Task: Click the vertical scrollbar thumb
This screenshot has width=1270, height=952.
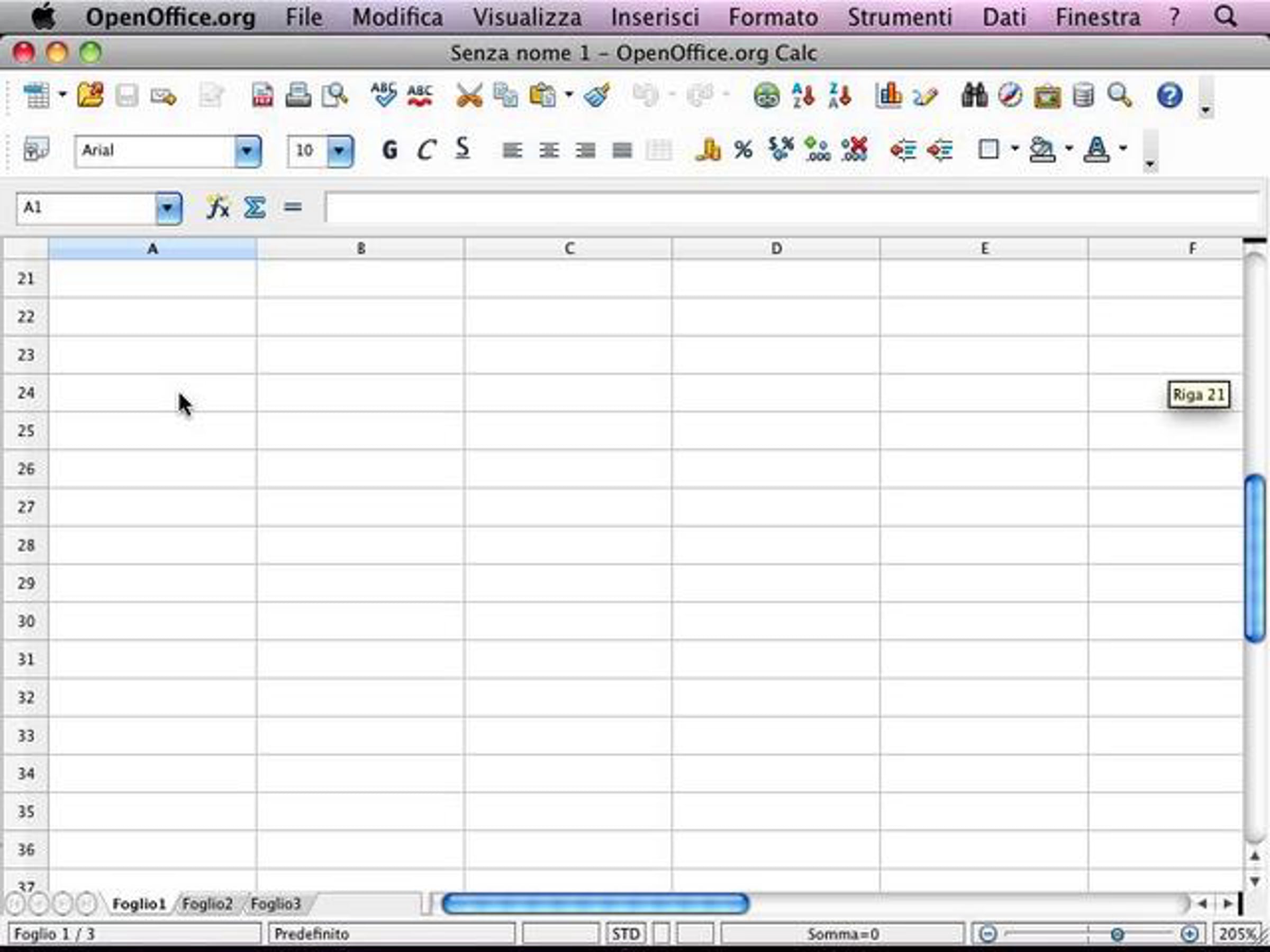Action: click(1256, 559)
